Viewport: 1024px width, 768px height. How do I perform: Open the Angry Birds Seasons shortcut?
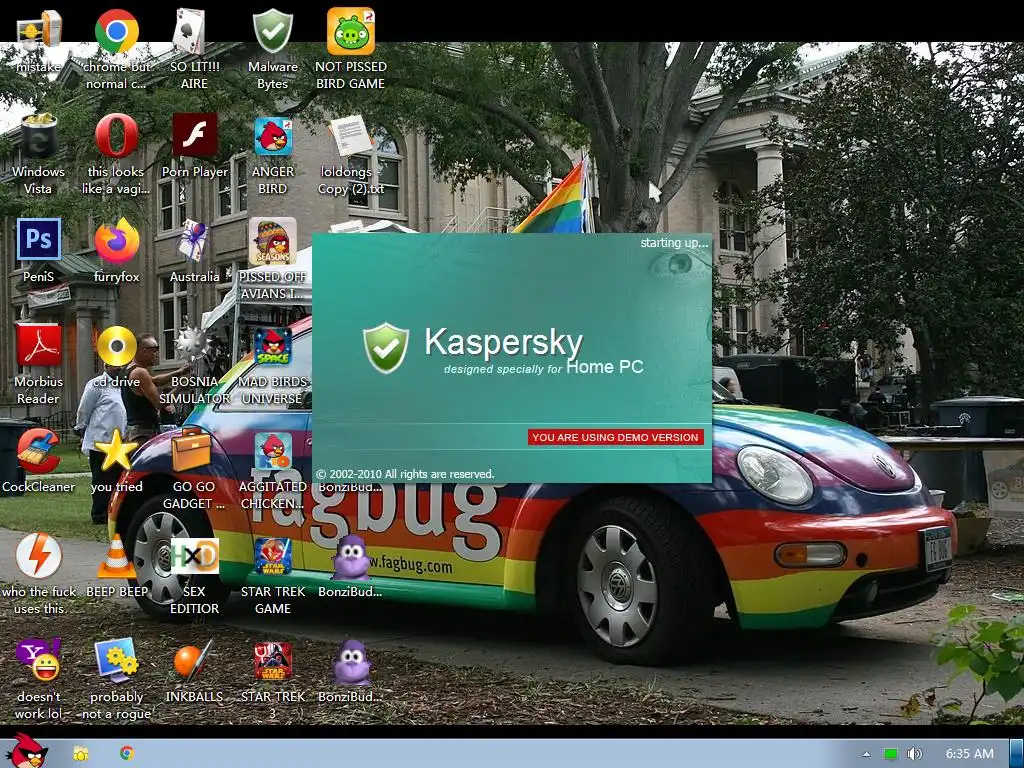pyautogui.click(x=272, y=241)
